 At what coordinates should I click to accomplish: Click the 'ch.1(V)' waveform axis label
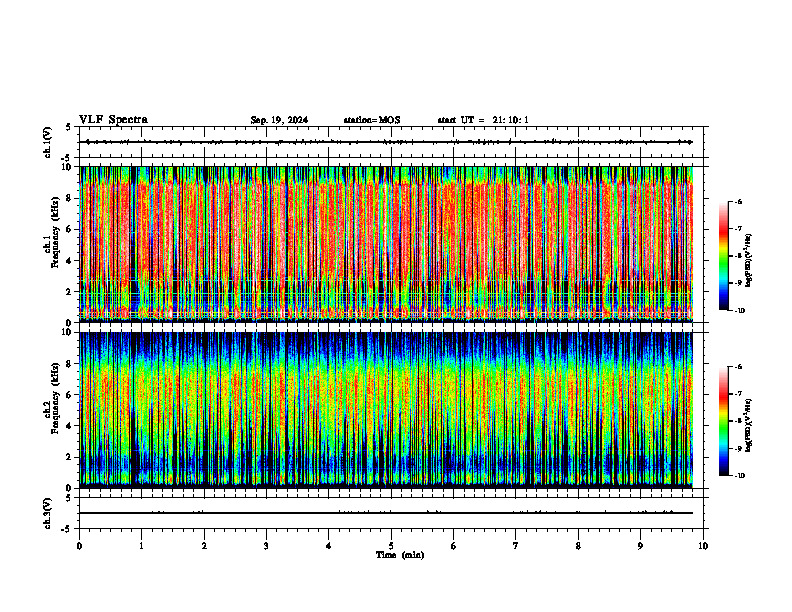click(x=48, y=142)
